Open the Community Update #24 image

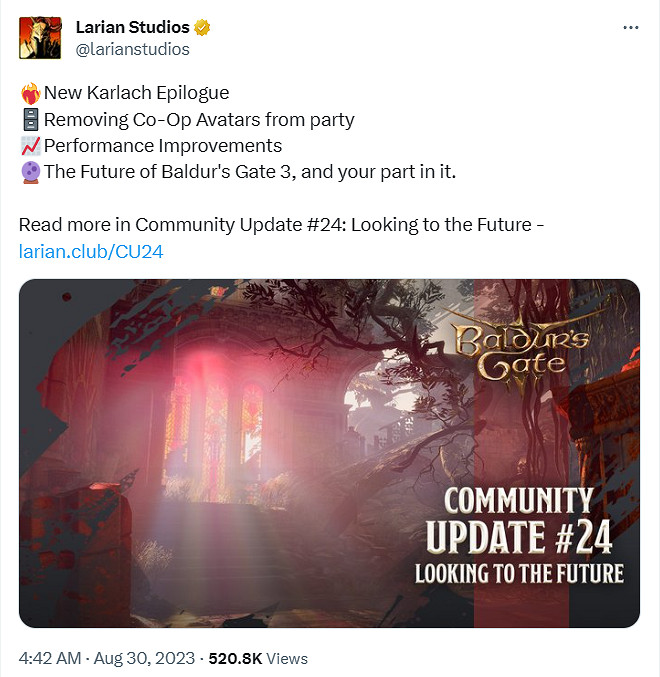point(329,453)
